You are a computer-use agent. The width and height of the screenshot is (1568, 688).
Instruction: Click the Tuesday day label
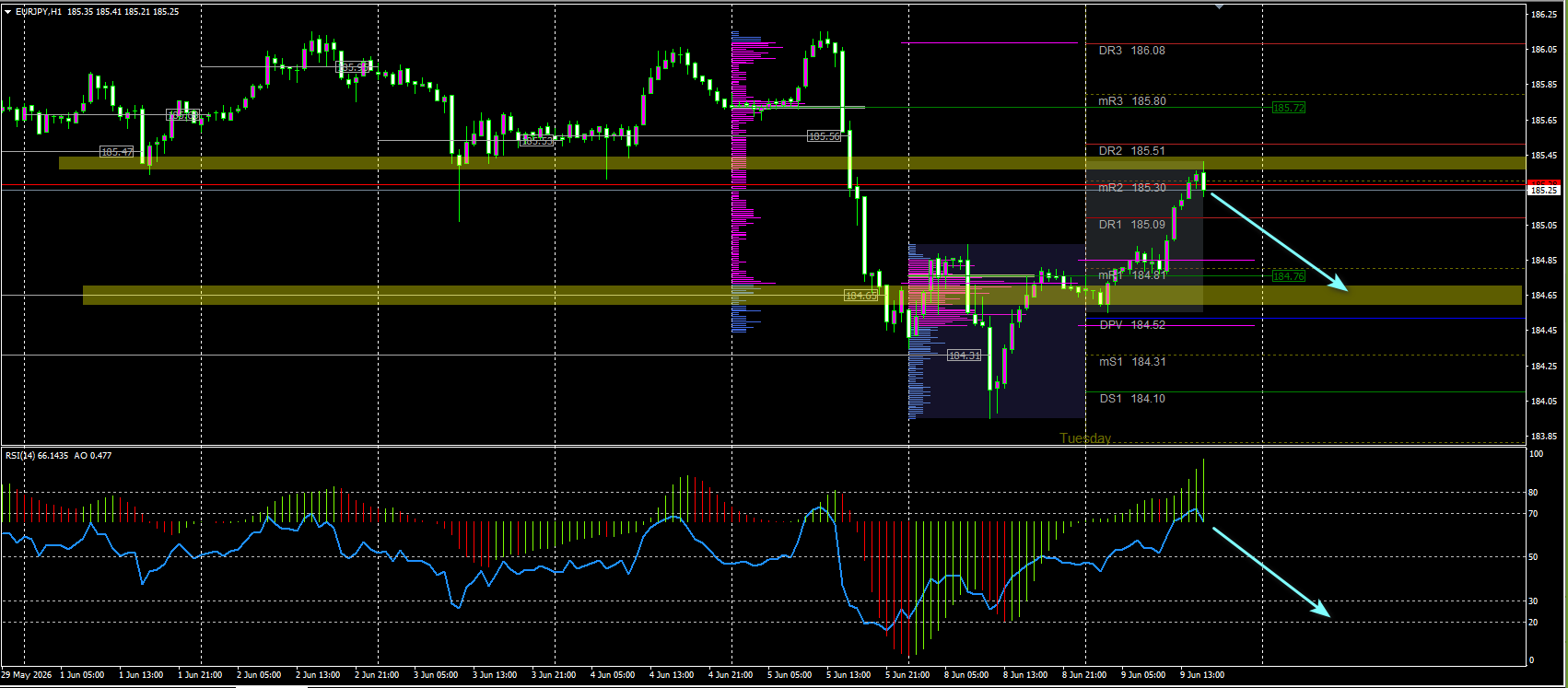coord(1085,438)
